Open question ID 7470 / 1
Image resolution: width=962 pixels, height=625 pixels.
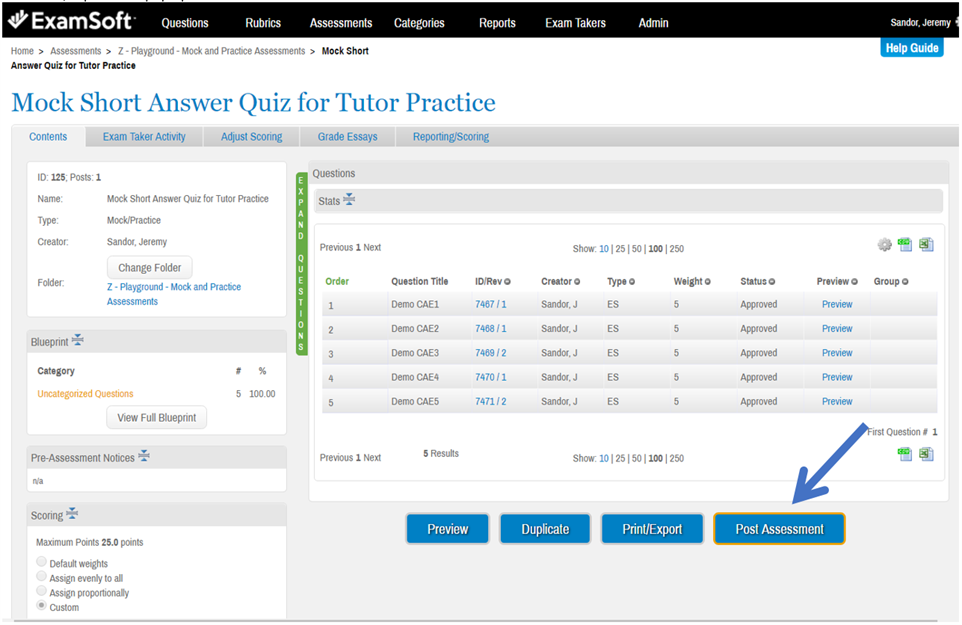click(491, 377)
